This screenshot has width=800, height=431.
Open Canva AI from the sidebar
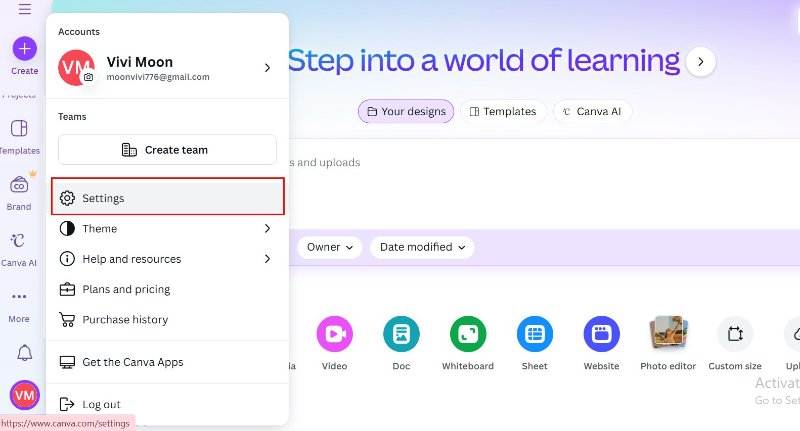tap(19, 242)
